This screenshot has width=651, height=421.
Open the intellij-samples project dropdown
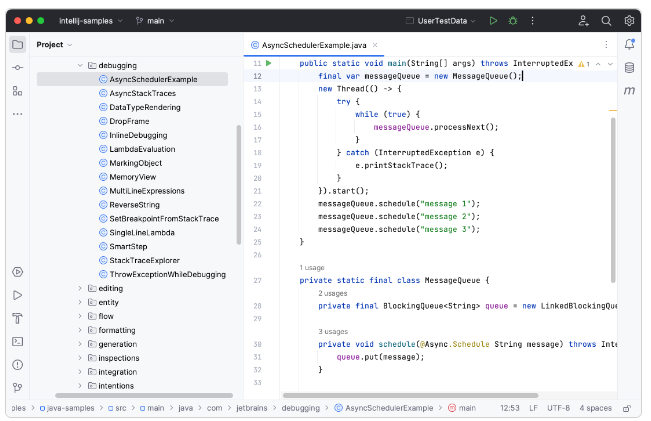coord(91,21)
